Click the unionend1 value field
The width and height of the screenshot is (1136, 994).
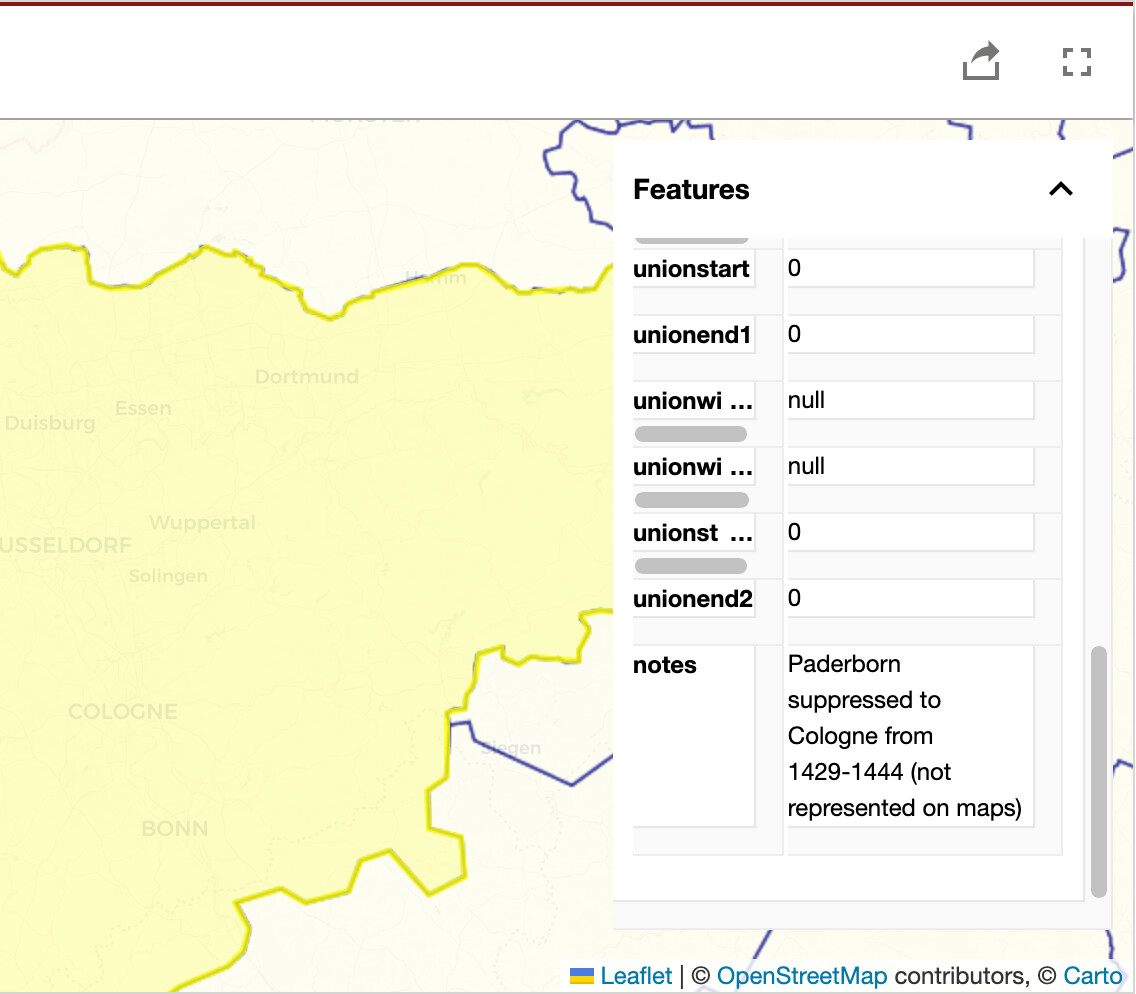tap(909, 335)
